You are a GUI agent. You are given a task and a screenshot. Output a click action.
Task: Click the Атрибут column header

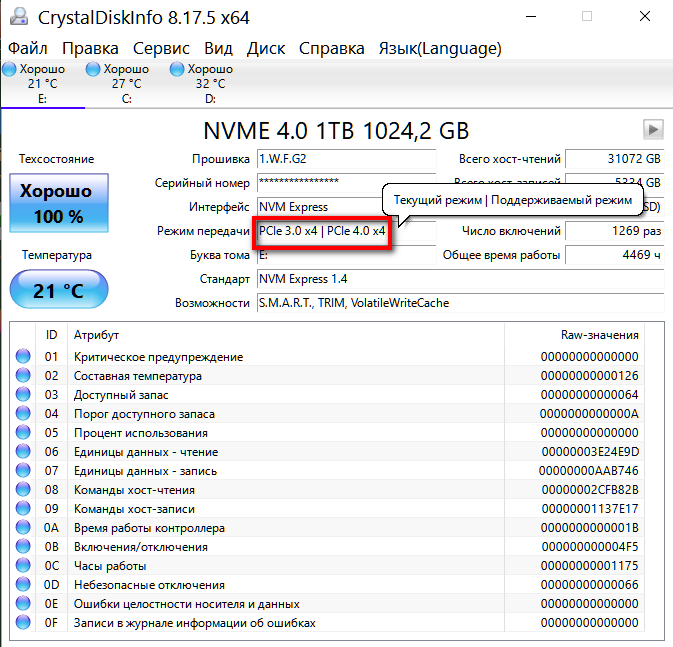coord(286,335)
